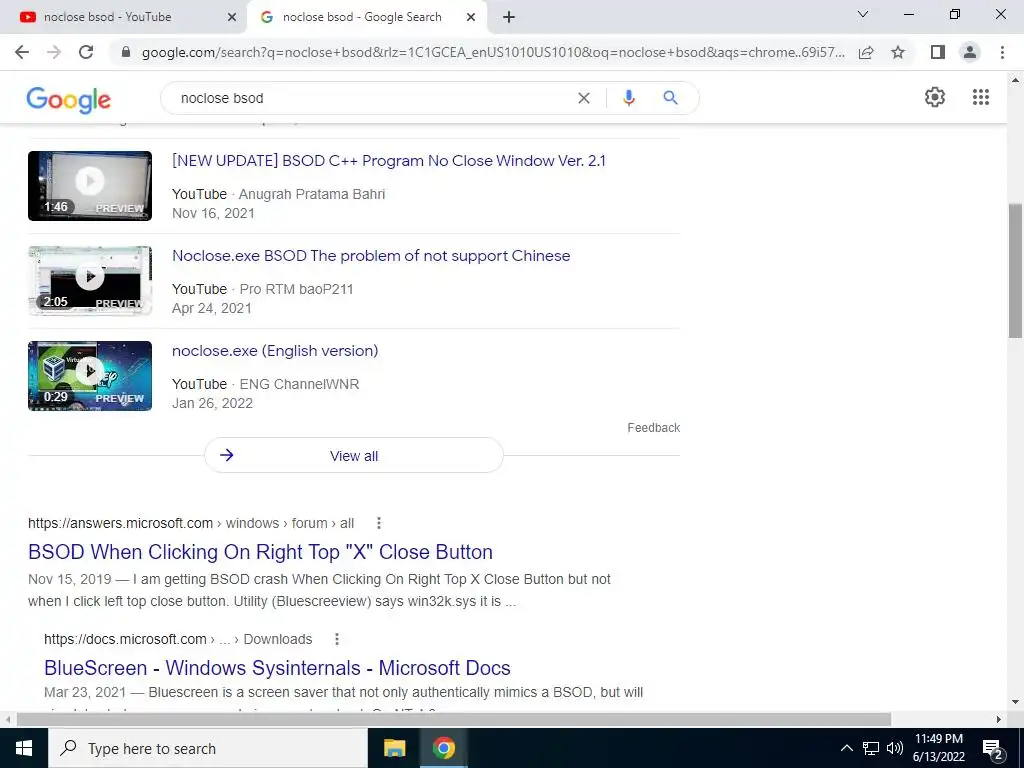Open options for answers.microsoft.com result
This screenshot has width=1024, height=768.
[x=379, y=523]
